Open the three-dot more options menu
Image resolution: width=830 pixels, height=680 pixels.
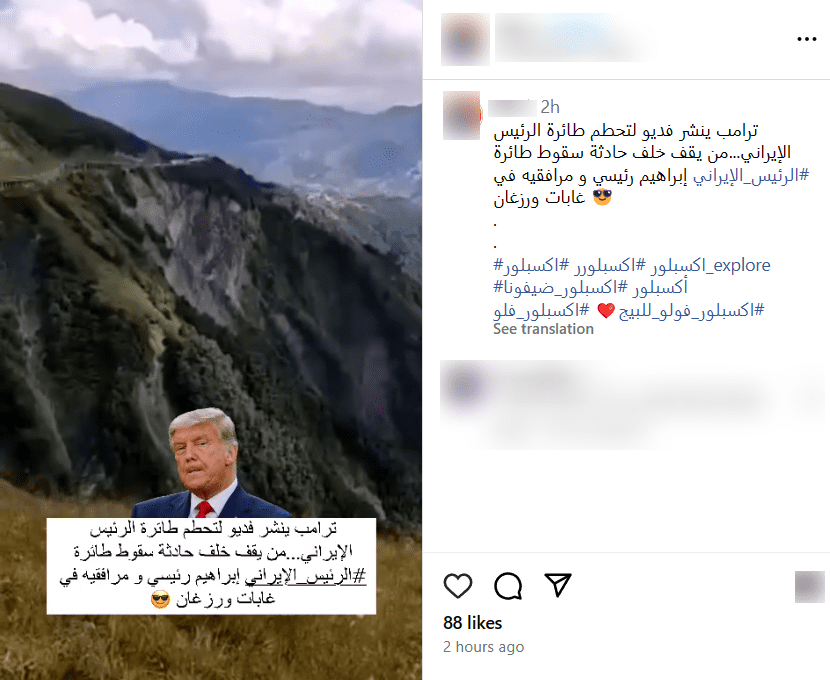pos(807,39)
